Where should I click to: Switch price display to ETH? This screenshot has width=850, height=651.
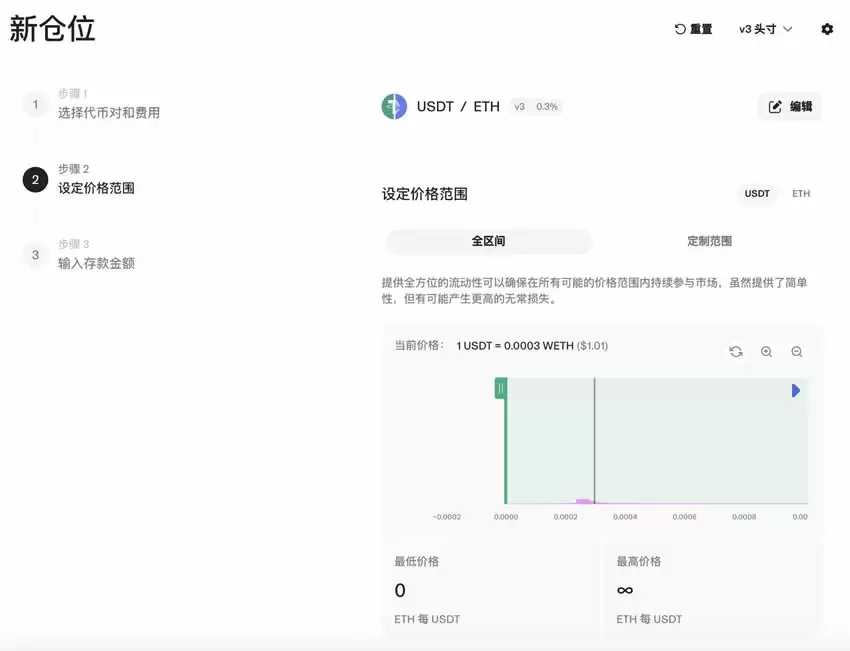[x=800, y=194]
